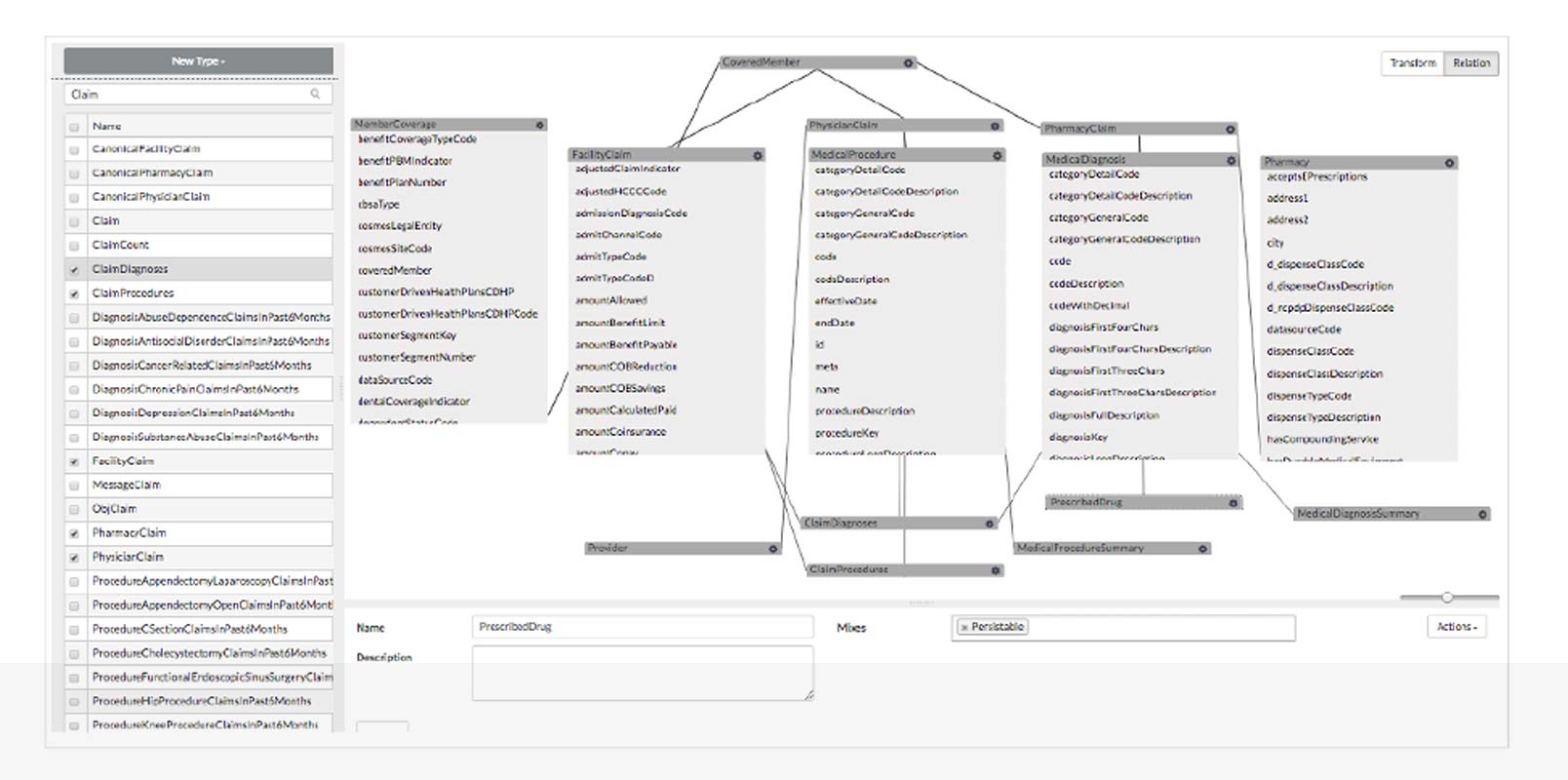This screenshot has width=1568, height=780.
Task: Click gear icon on Pharmacy node
Action: click(1449, 163)
